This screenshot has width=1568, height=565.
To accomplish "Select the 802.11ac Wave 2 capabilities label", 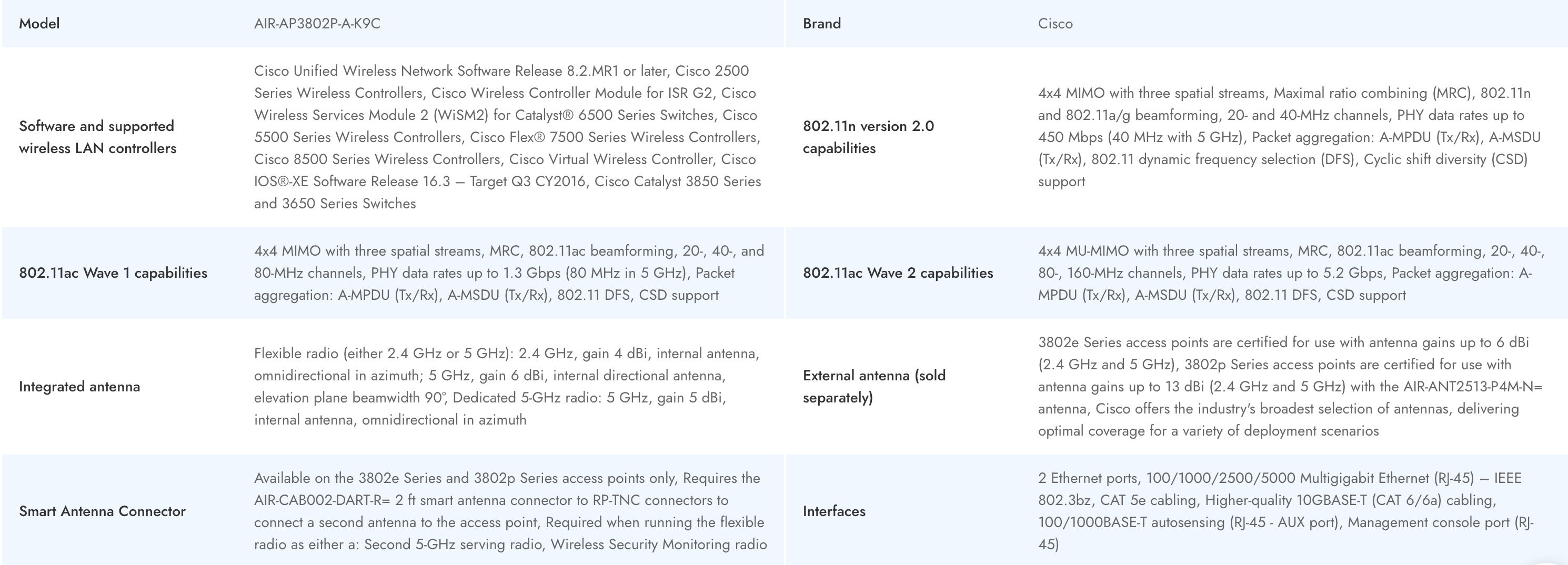I will (x=898, y=273).
